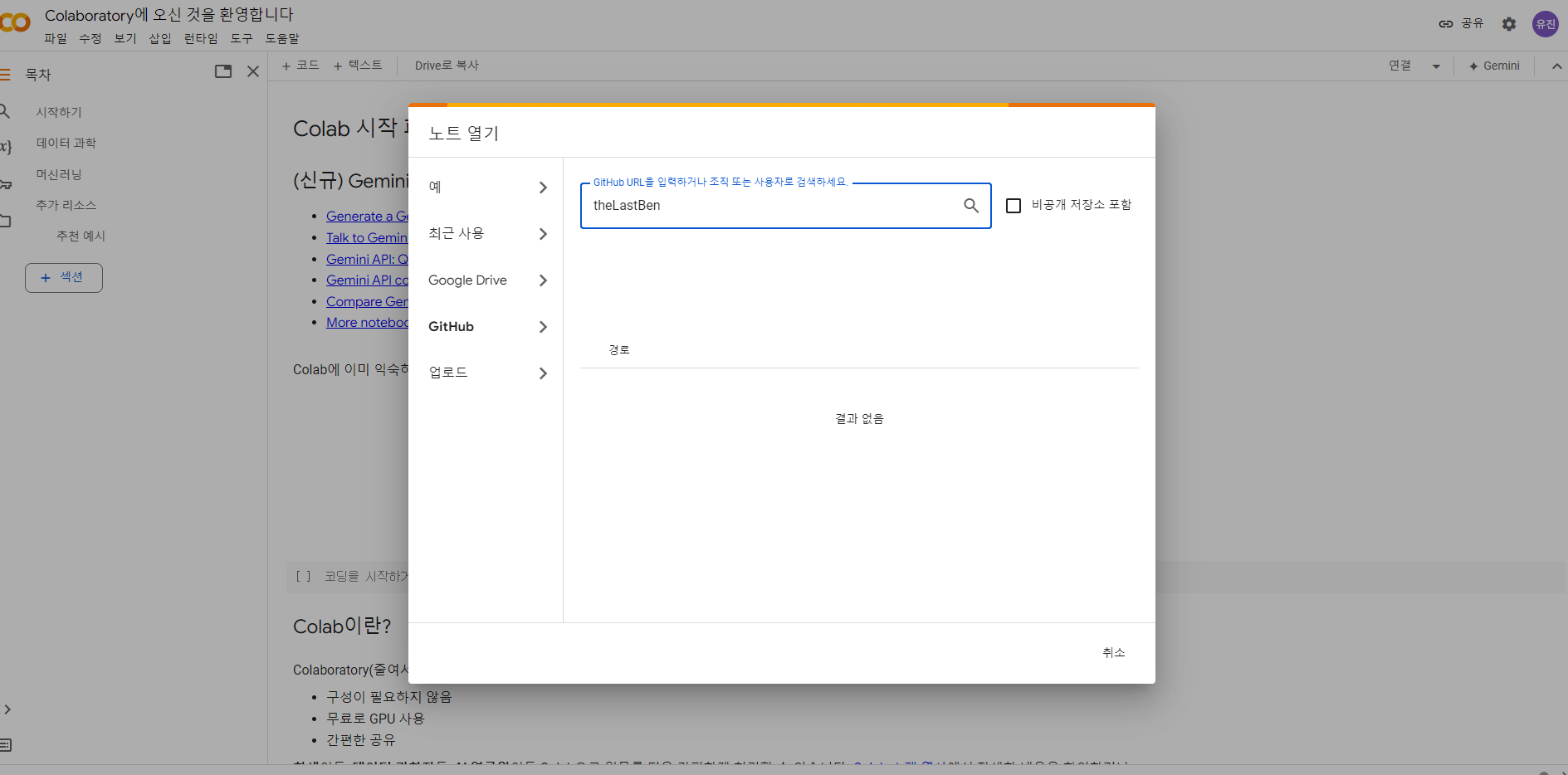Open 시작하기 in table of contents

[59, 112]
